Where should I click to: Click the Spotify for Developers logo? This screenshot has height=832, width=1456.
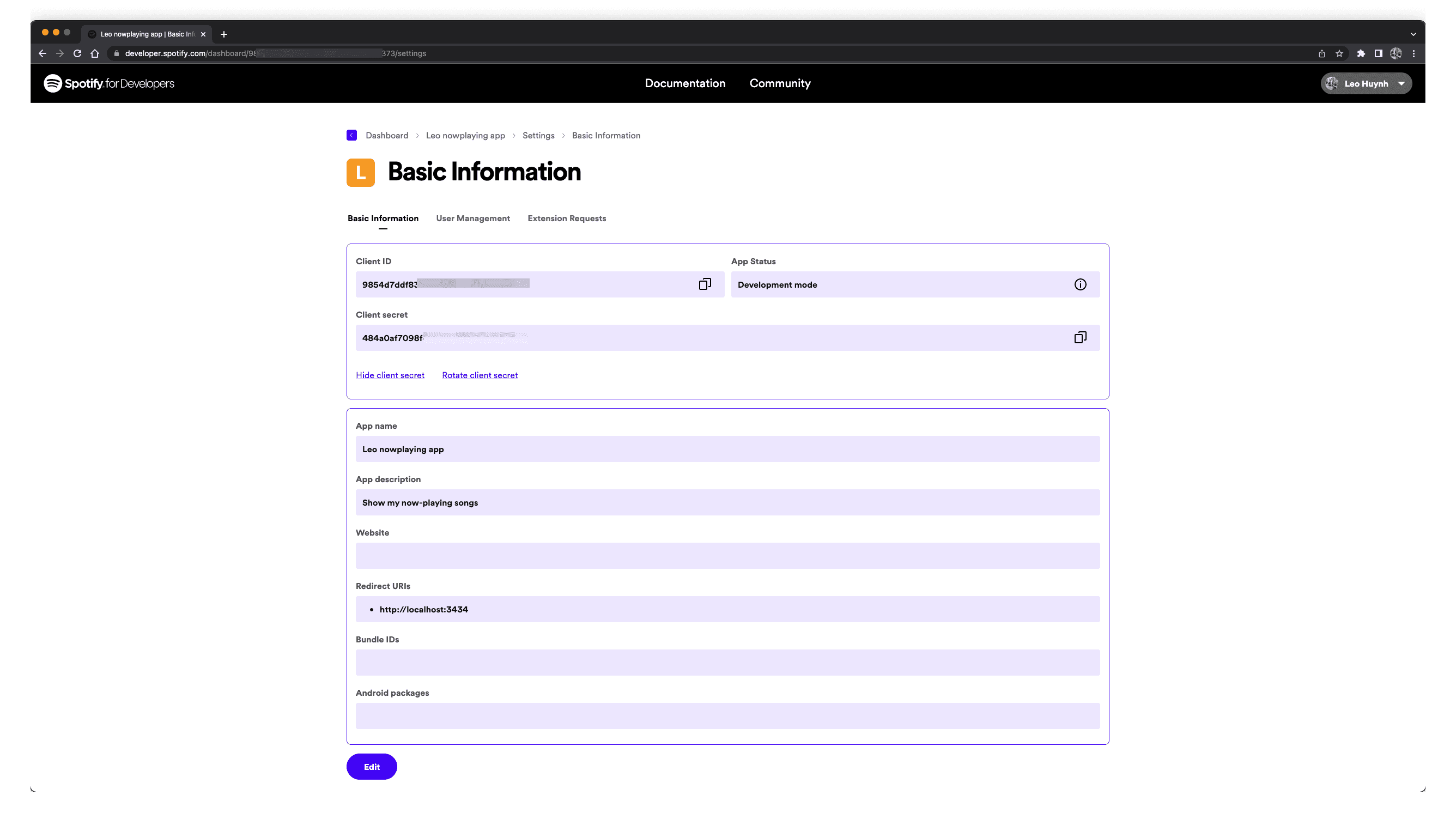click(x=108, y=83)
